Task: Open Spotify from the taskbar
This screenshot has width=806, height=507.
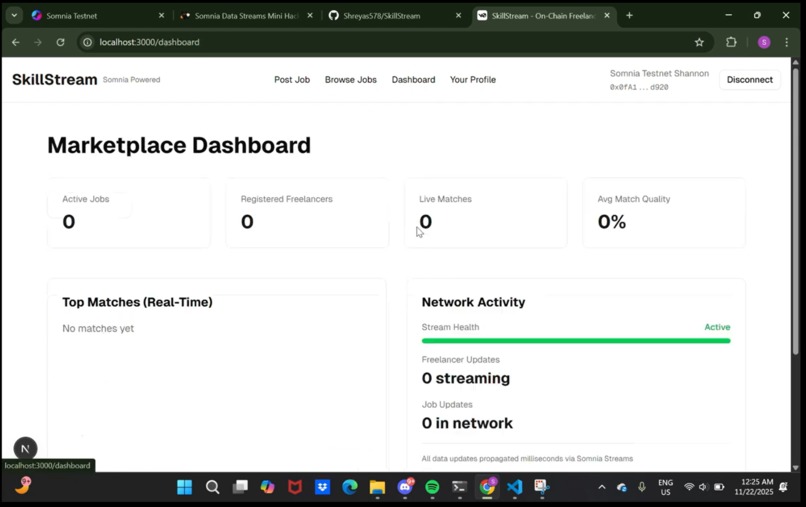Action: (432, 486)
